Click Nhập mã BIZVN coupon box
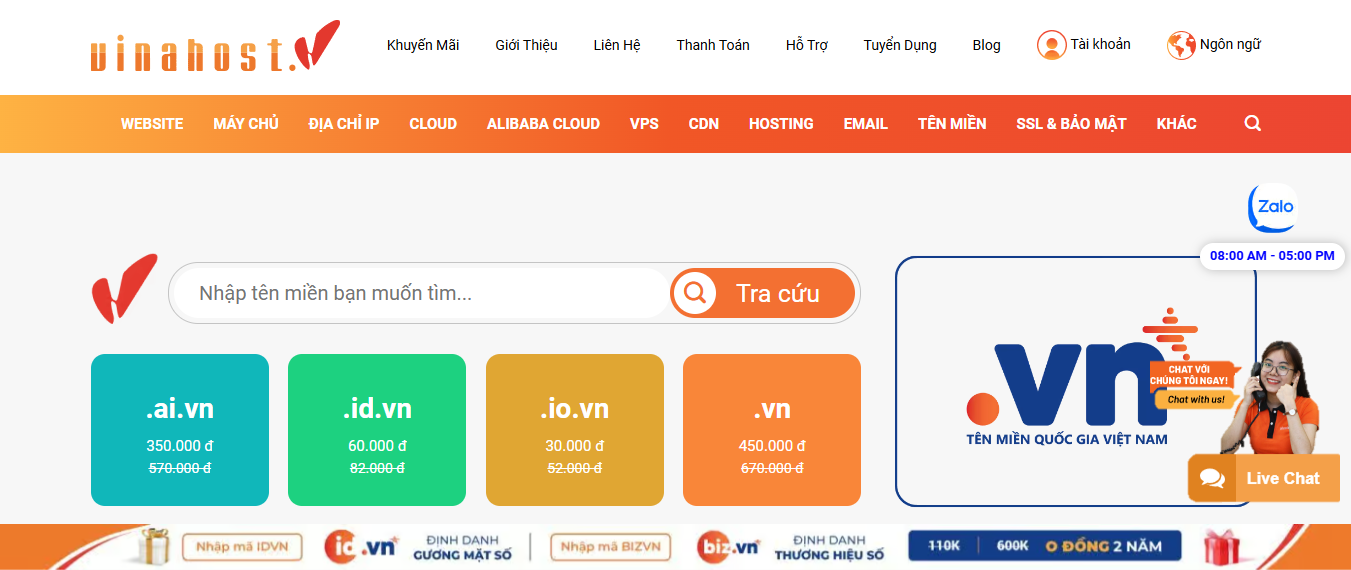The width and height of the screenshot is (1351, 570). pyautogui.click(x=610, y=546)
